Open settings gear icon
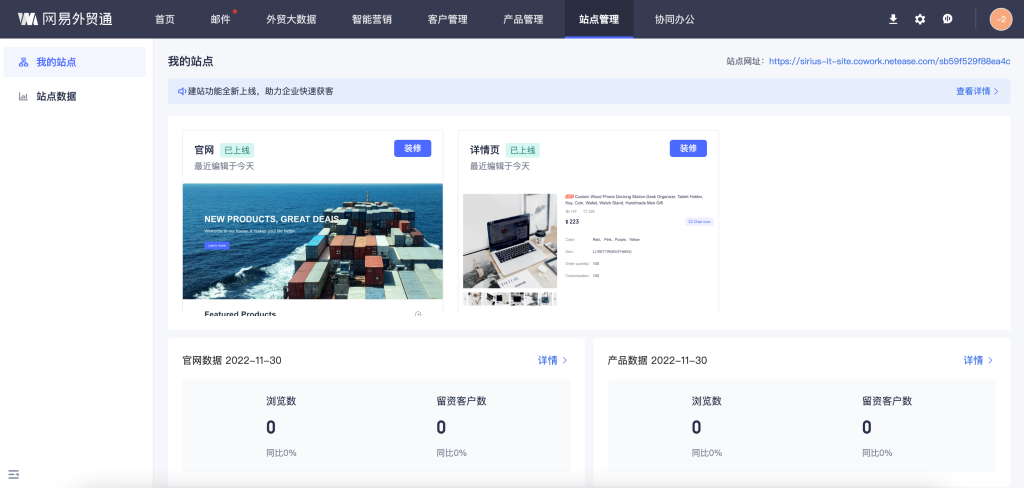This screenshot has height=488, width=1024. point(920,19)
